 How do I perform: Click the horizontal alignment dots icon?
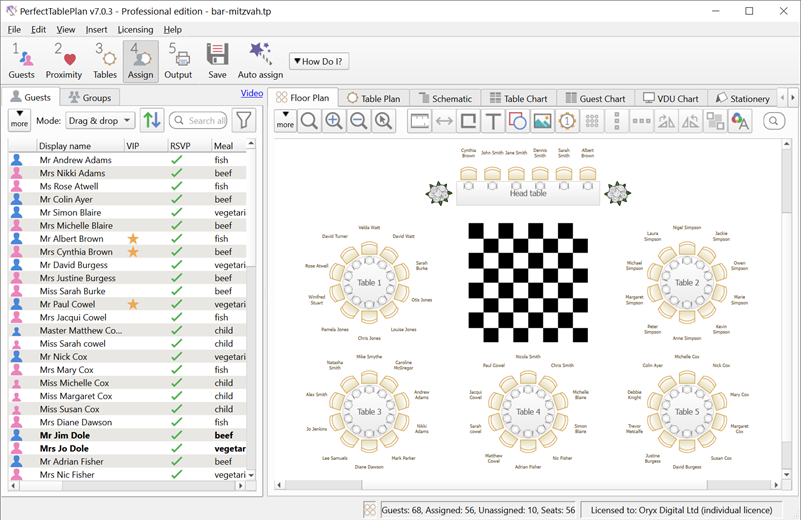pyautogui.click(x=641, y=121)
